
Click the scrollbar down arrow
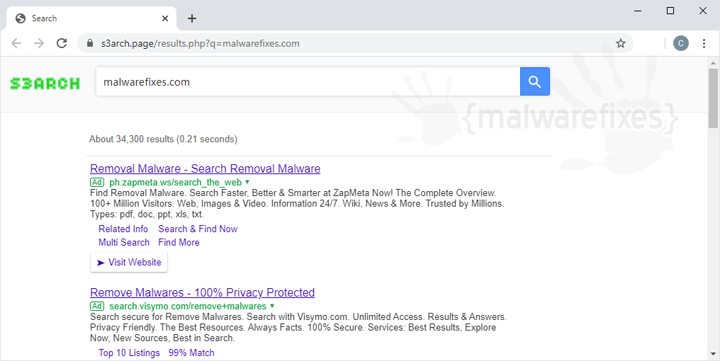tap(713, 354)
